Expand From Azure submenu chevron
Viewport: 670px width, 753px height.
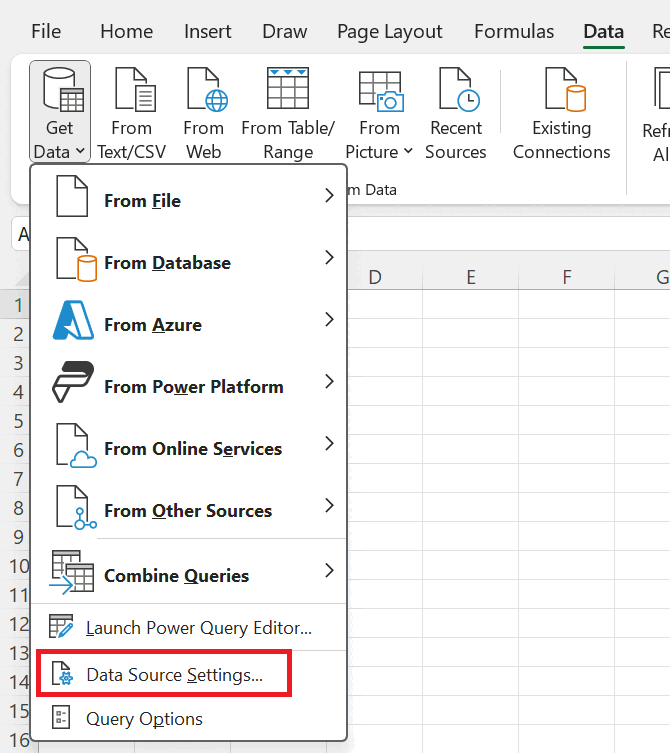[x=329, y=319]
